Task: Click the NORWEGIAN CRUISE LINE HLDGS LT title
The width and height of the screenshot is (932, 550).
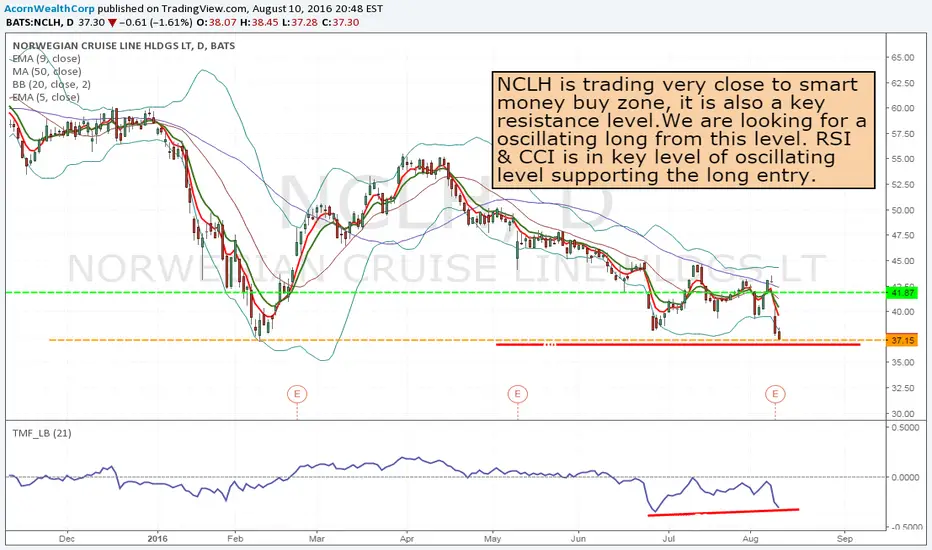Action: click(x=124, y=46)
